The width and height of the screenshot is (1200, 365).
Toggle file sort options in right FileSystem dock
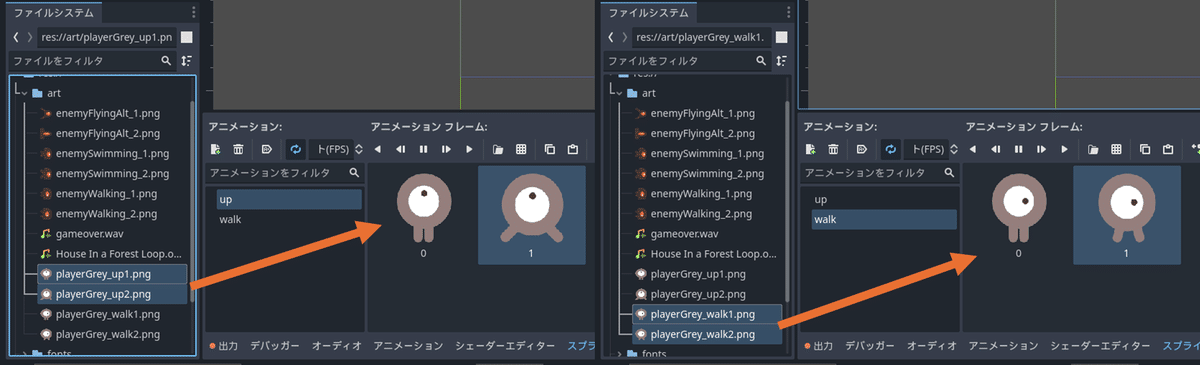781,61
